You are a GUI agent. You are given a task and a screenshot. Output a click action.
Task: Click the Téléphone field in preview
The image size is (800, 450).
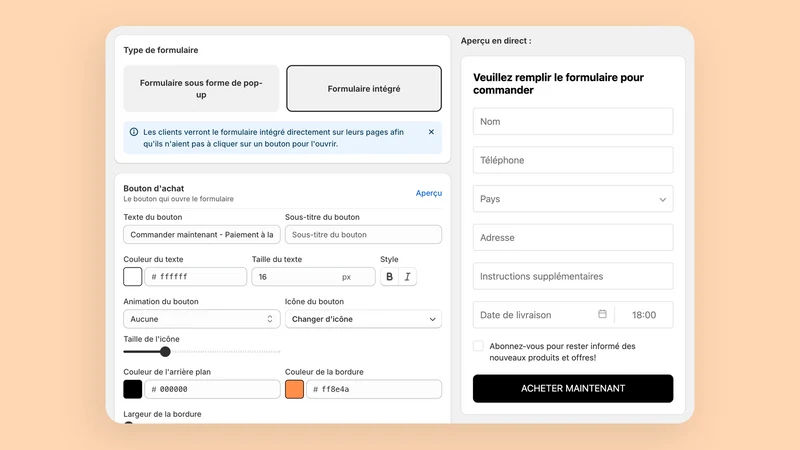pos(573,160)
